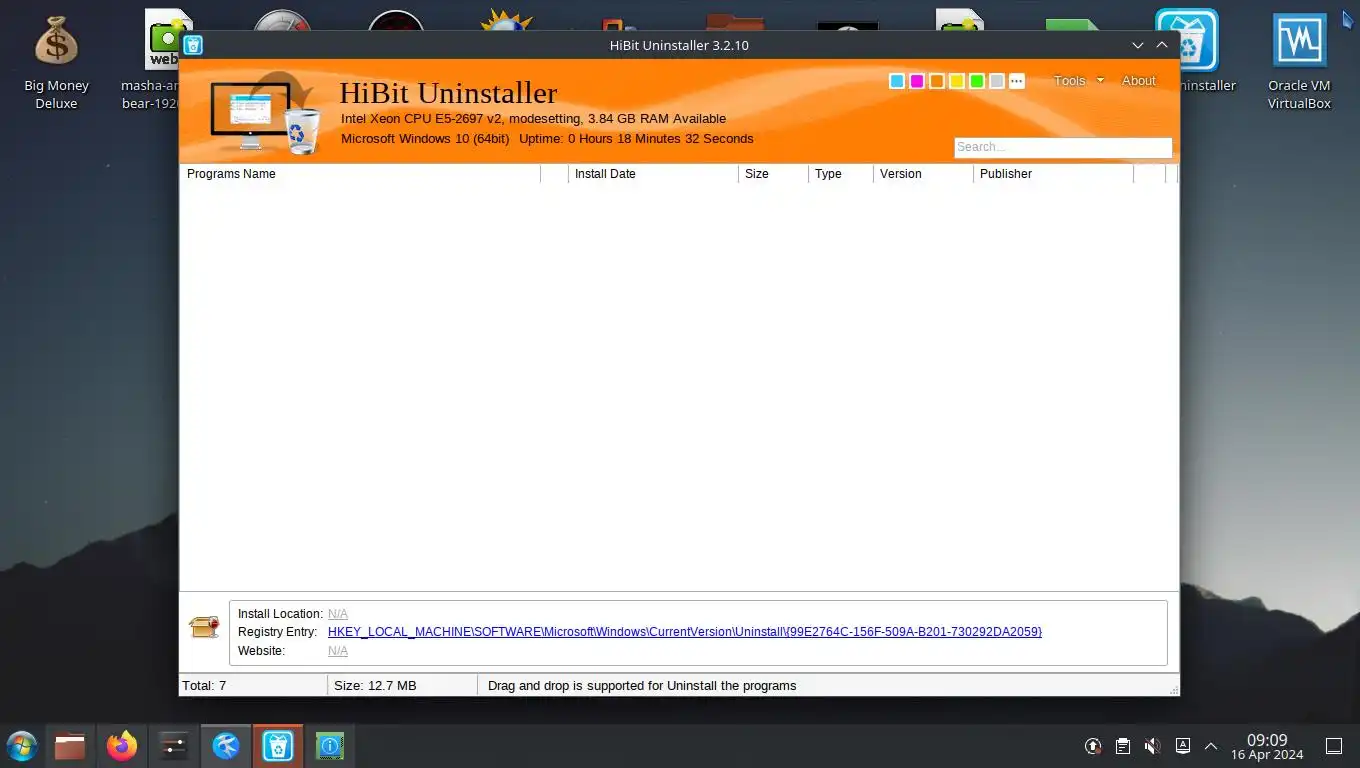Sort by Version column header
Image resolution: width=1360 pixels, height=768 pixels.
point(923,174)
